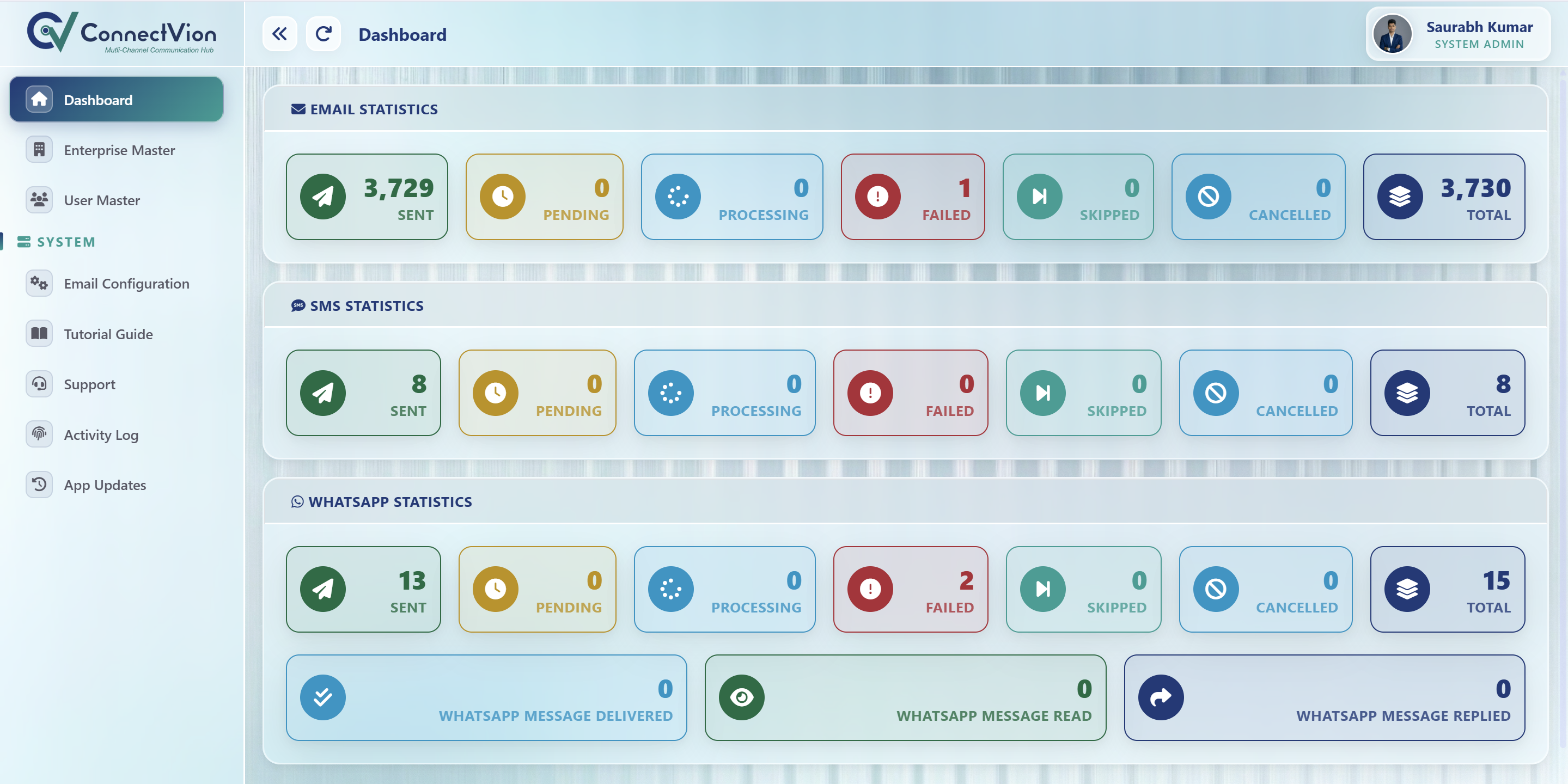
Task: Open User Master people icon
Action: 39,200
